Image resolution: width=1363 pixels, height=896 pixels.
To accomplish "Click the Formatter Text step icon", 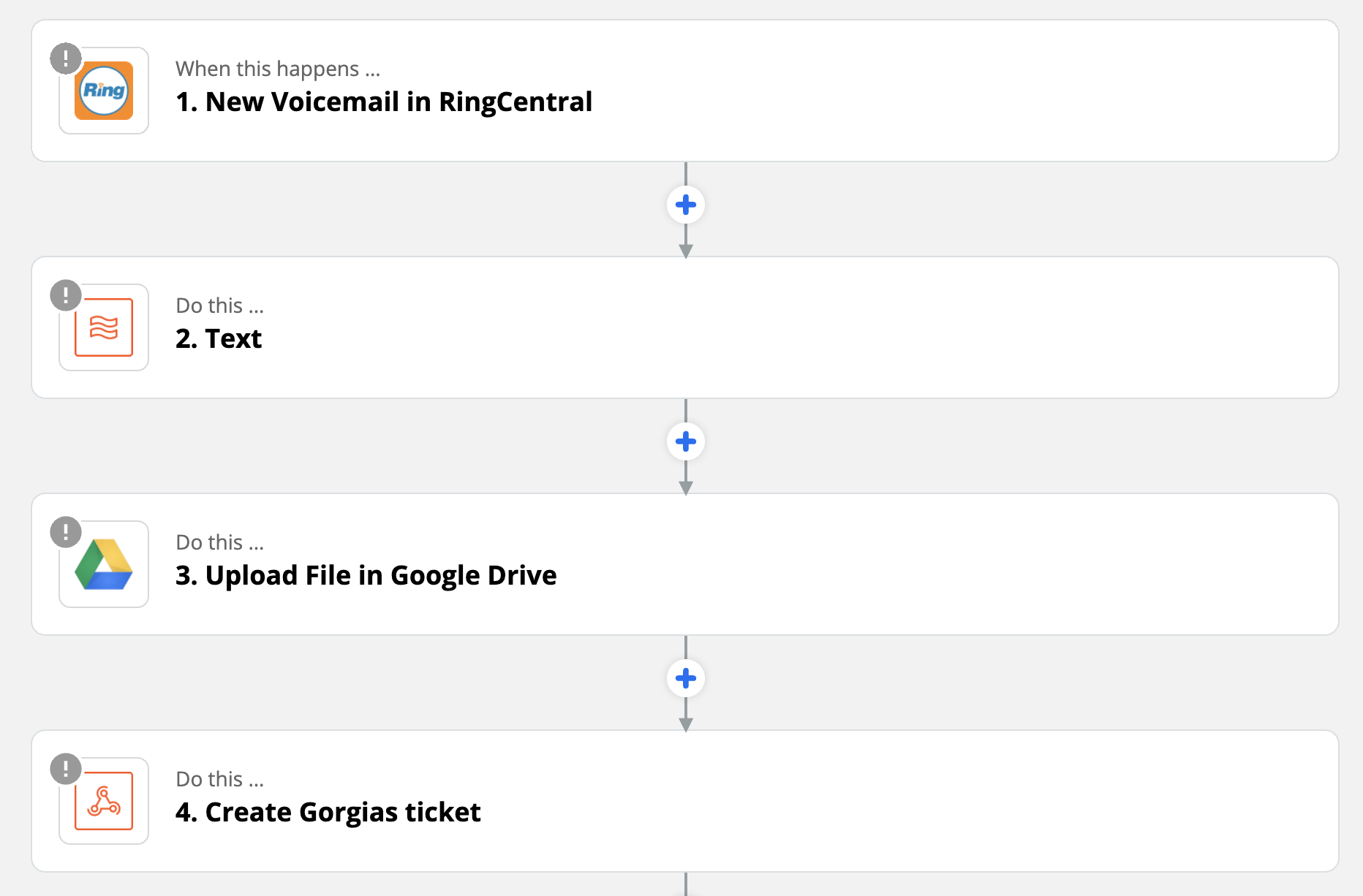I will (104, 327).
